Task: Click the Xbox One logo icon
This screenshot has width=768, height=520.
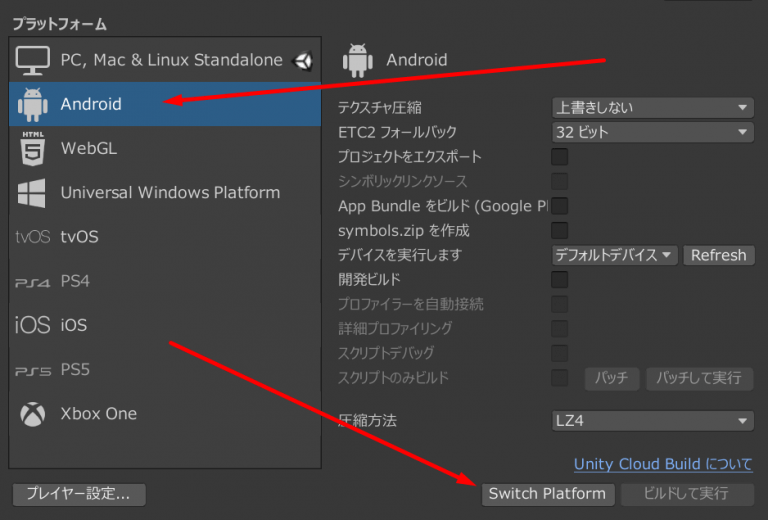Action: (33, 414)
